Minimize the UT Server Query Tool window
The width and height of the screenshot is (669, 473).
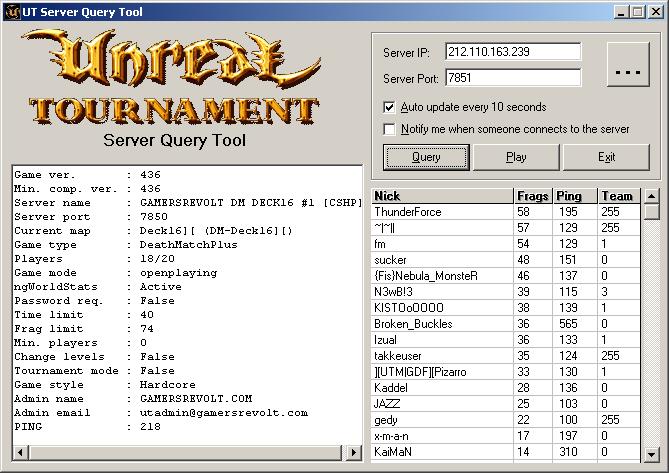point(621,12)
